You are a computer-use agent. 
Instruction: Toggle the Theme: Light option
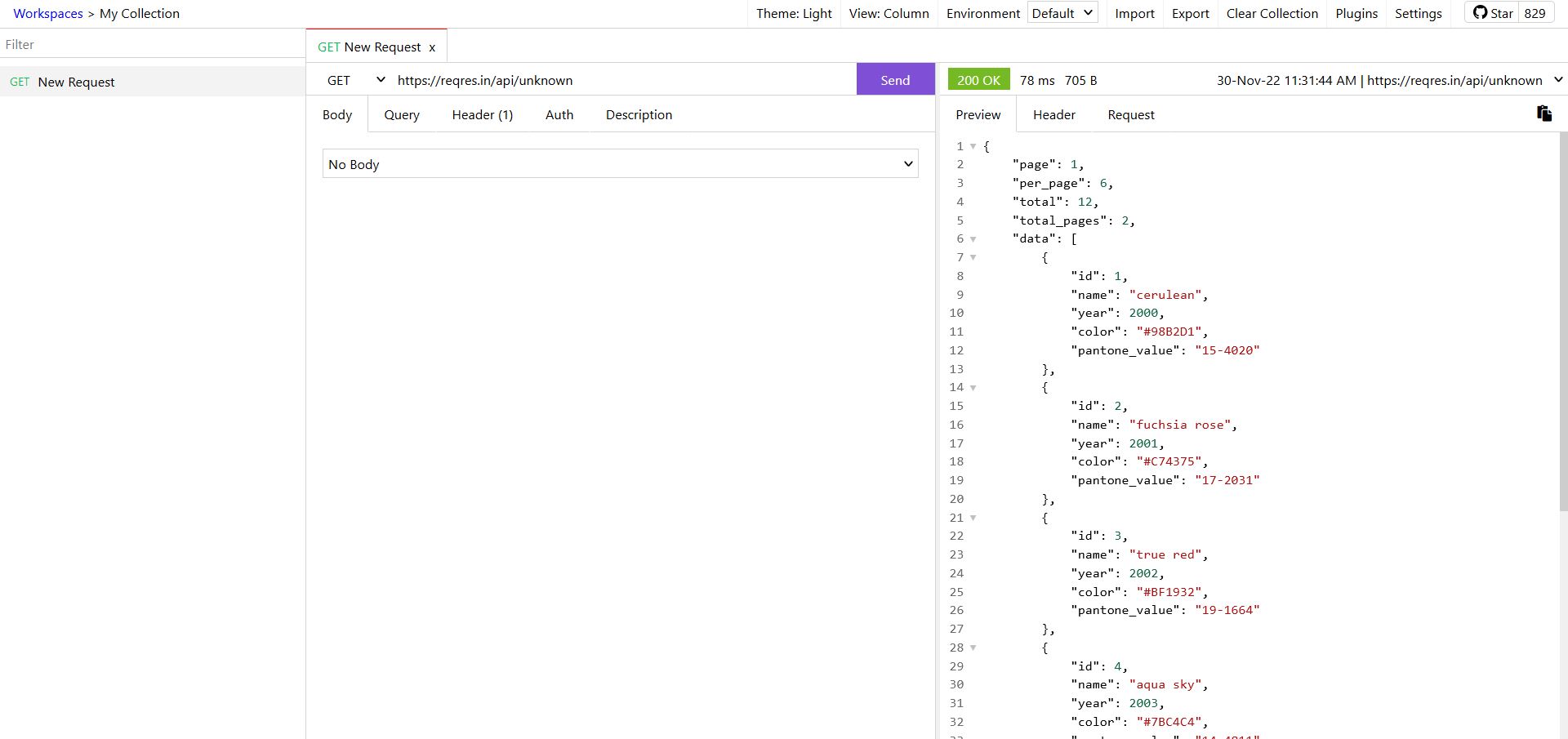(794, 13)
